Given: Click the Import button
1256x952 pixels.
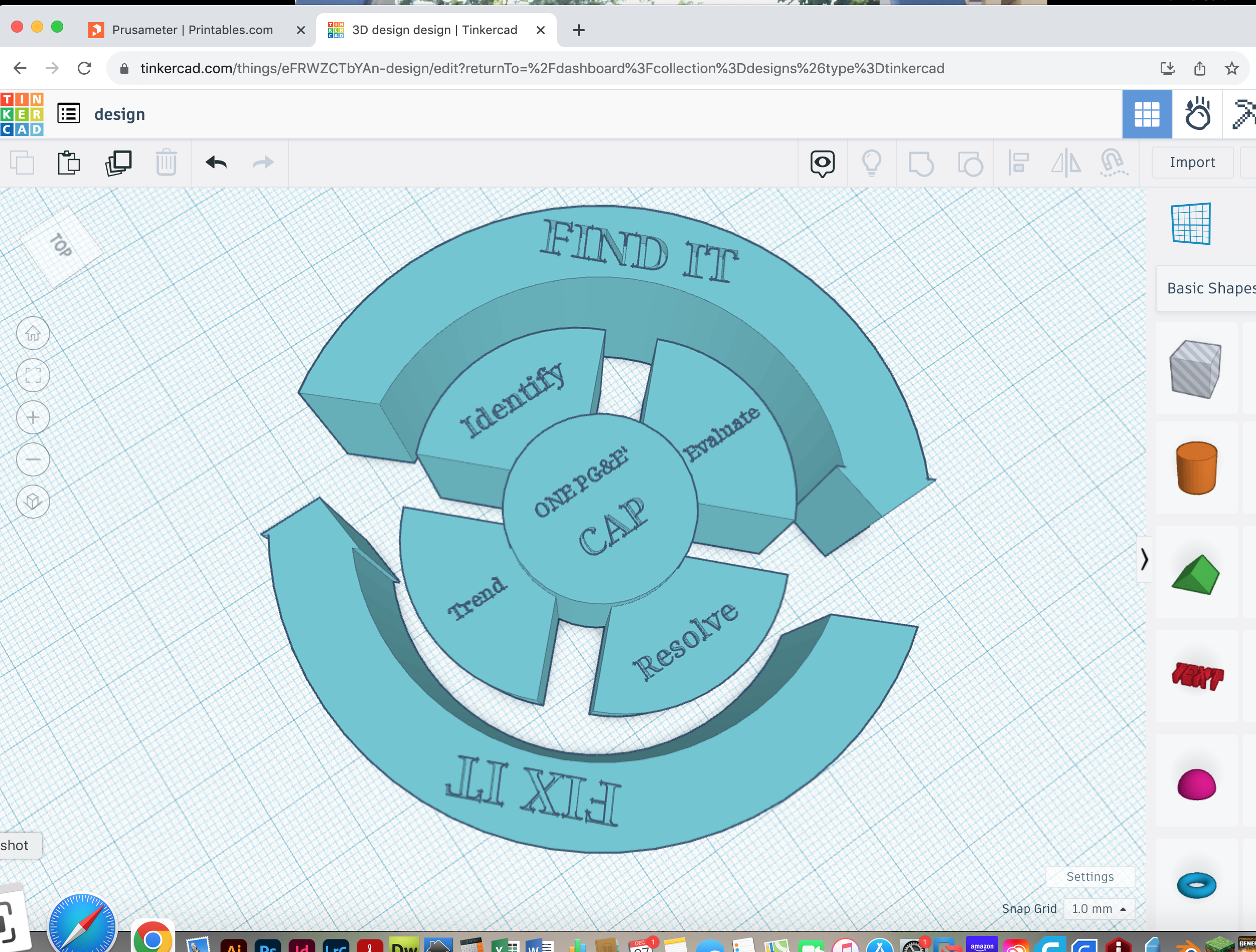Looking at the screenshot, I should [1192, 163].
